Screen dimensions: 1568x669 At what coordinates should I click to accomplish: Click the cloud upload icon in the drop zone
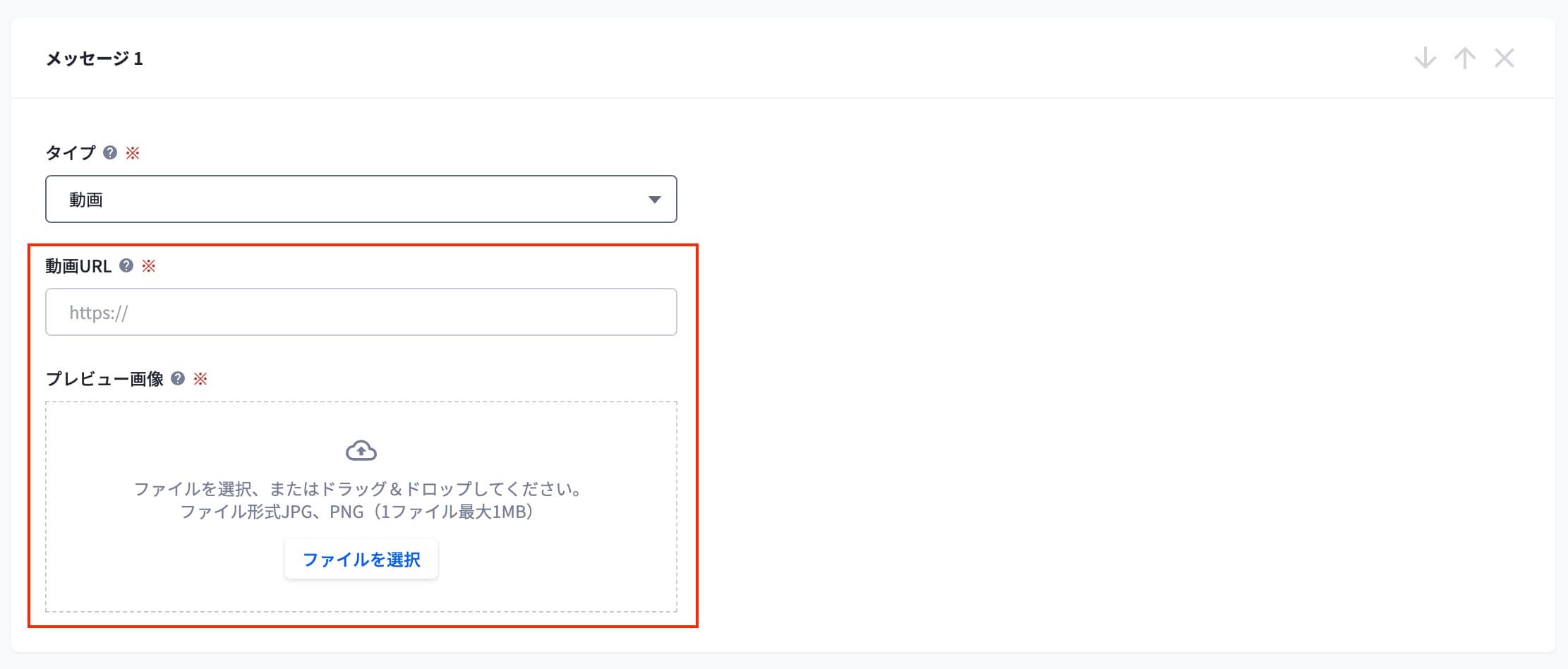click(x=361, y=450)
